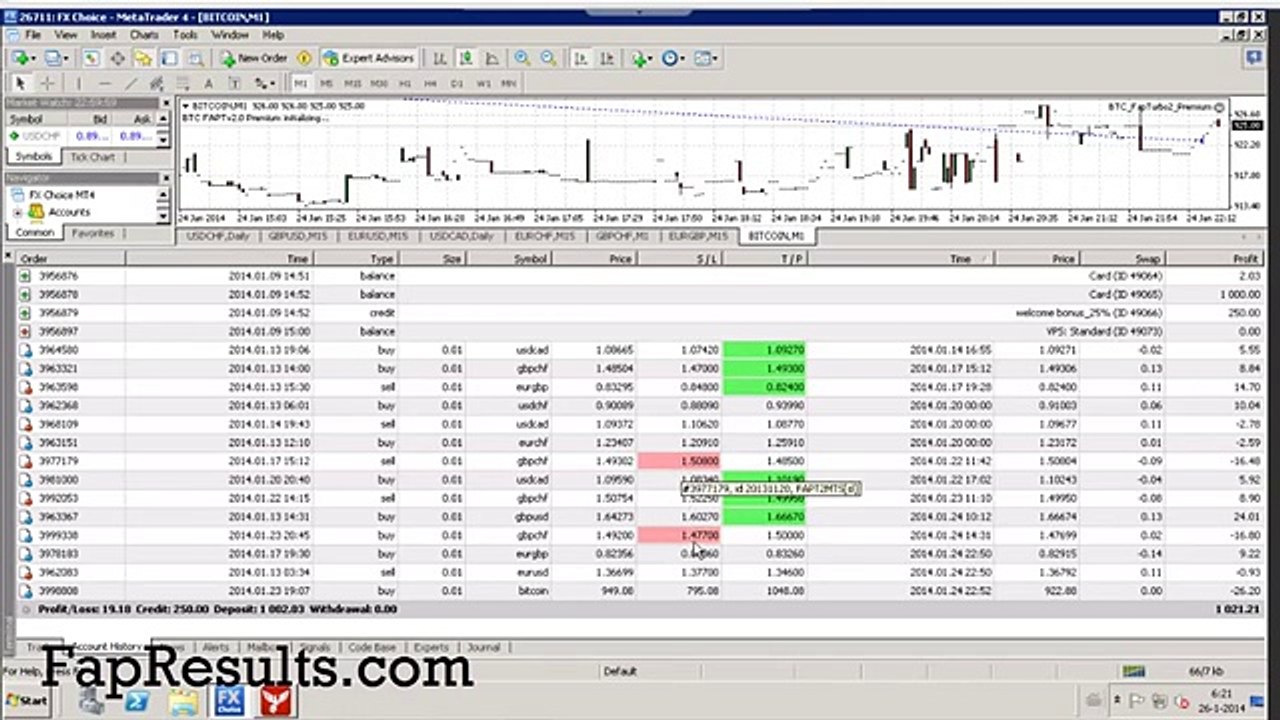The height and width of the screenshot is (720, 1280).
Task: Select the Crosshair tool
Action: tap(47, 84)
